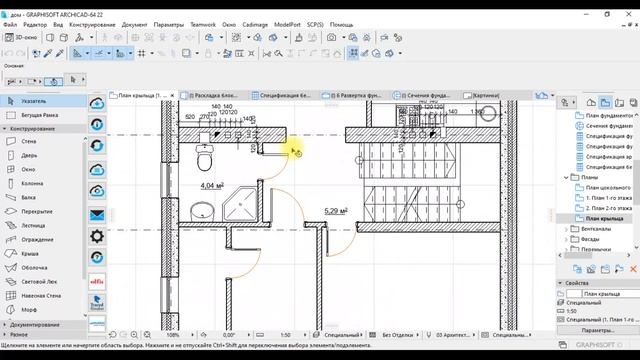Activate the Бегущая Рамка (Marquee) tool
640x360 pixels.
pyautogui.click(x=43, y=115)
